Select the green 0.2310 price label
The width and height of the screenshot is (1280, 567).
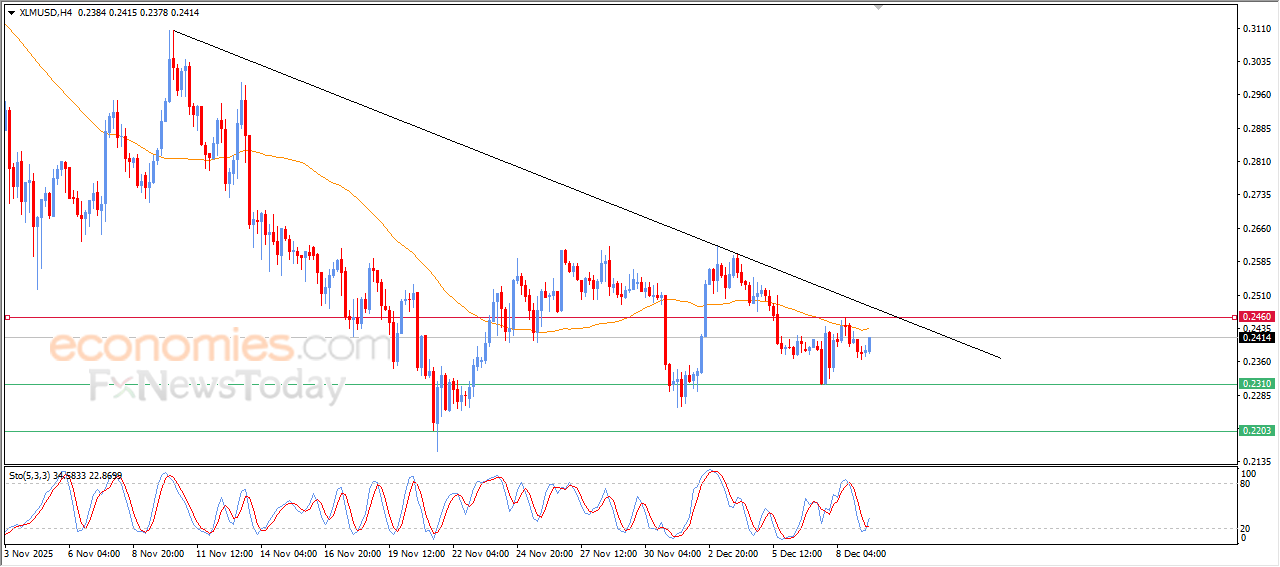click(1255, 384)
